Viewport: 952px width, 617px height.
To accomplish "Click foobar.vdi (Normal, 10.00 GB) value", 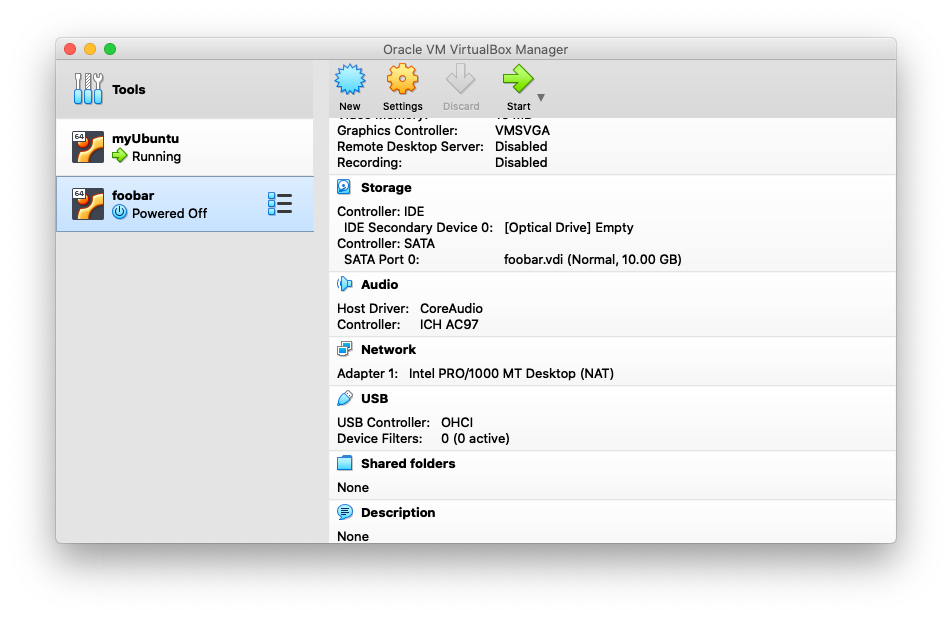I will pyautogui.click(x=593, y=260).
